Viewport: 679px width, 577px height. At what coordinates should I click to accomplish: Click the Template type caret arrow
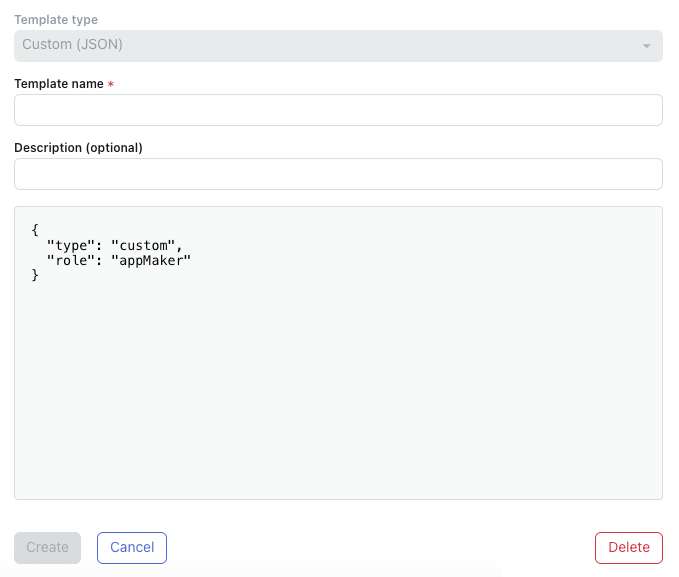click(646, 46)
